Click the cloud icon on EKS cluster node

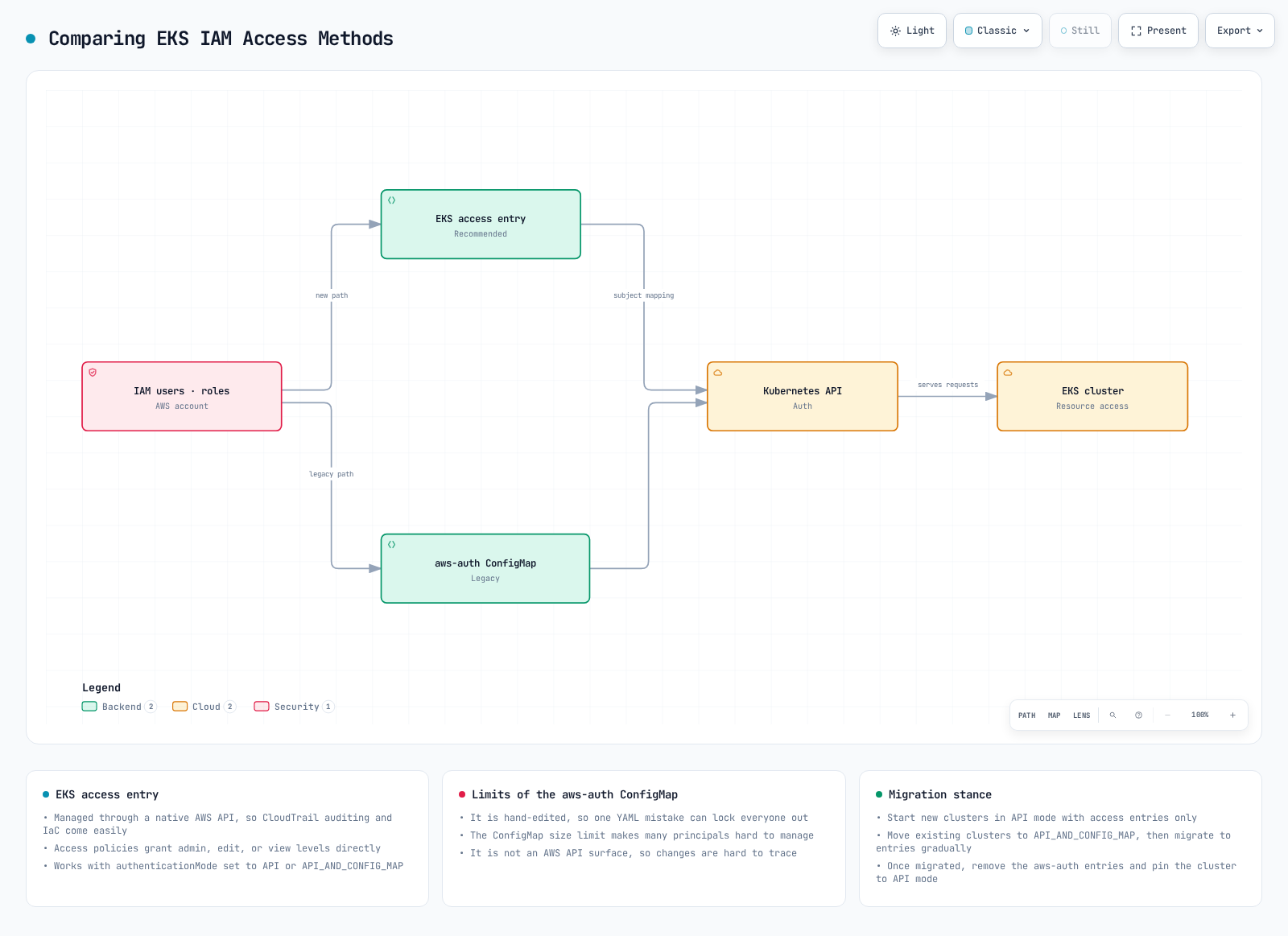point(1008,373)
